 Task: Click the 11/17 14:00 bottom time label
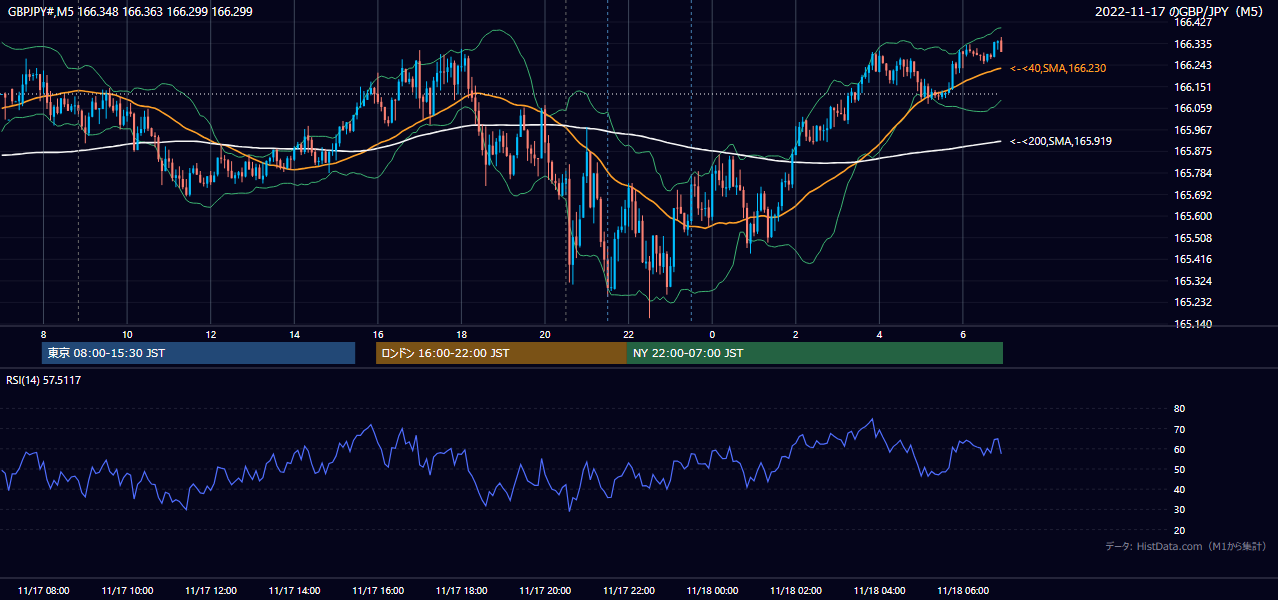[294, 591]
